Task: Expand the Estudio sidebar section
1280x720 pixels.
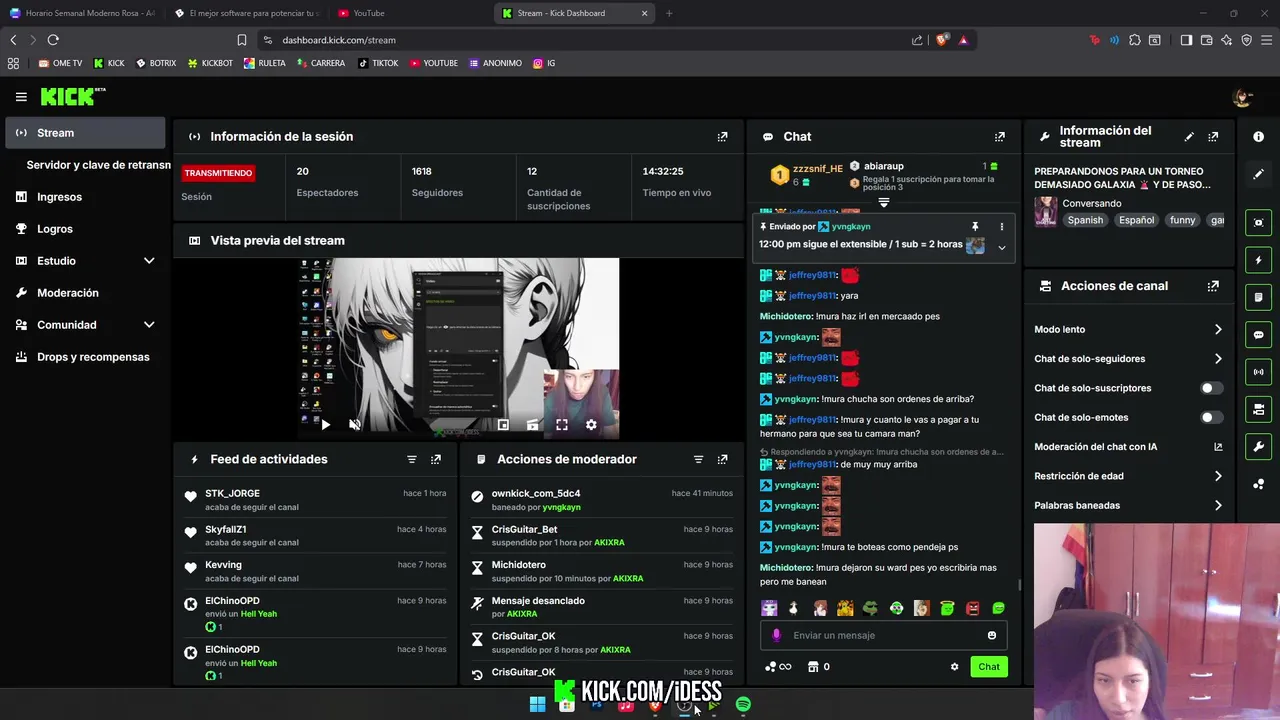Action: click(149, 261)
